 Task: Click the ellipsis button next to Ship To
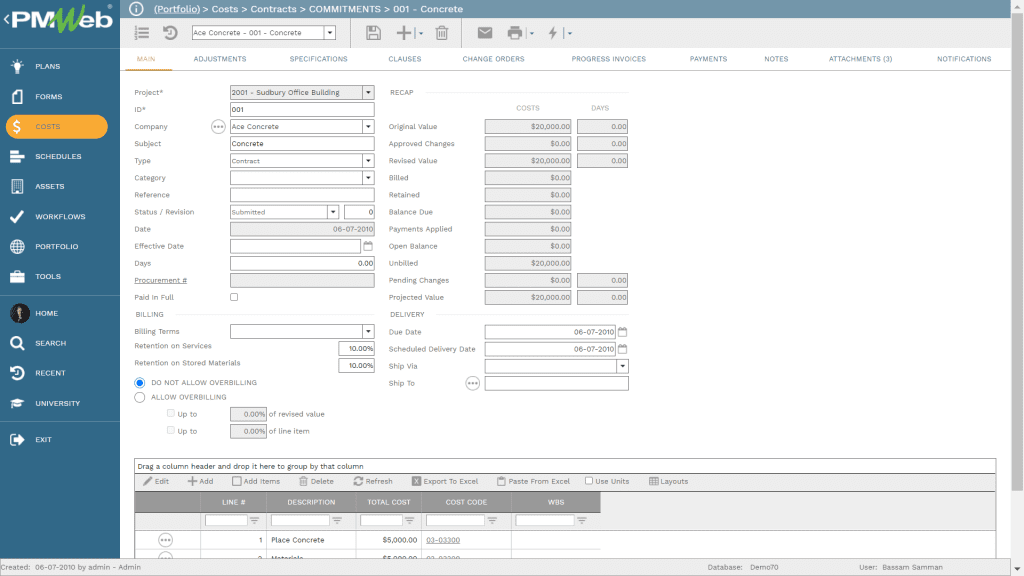pyautogui.click(x=473, y=383)
